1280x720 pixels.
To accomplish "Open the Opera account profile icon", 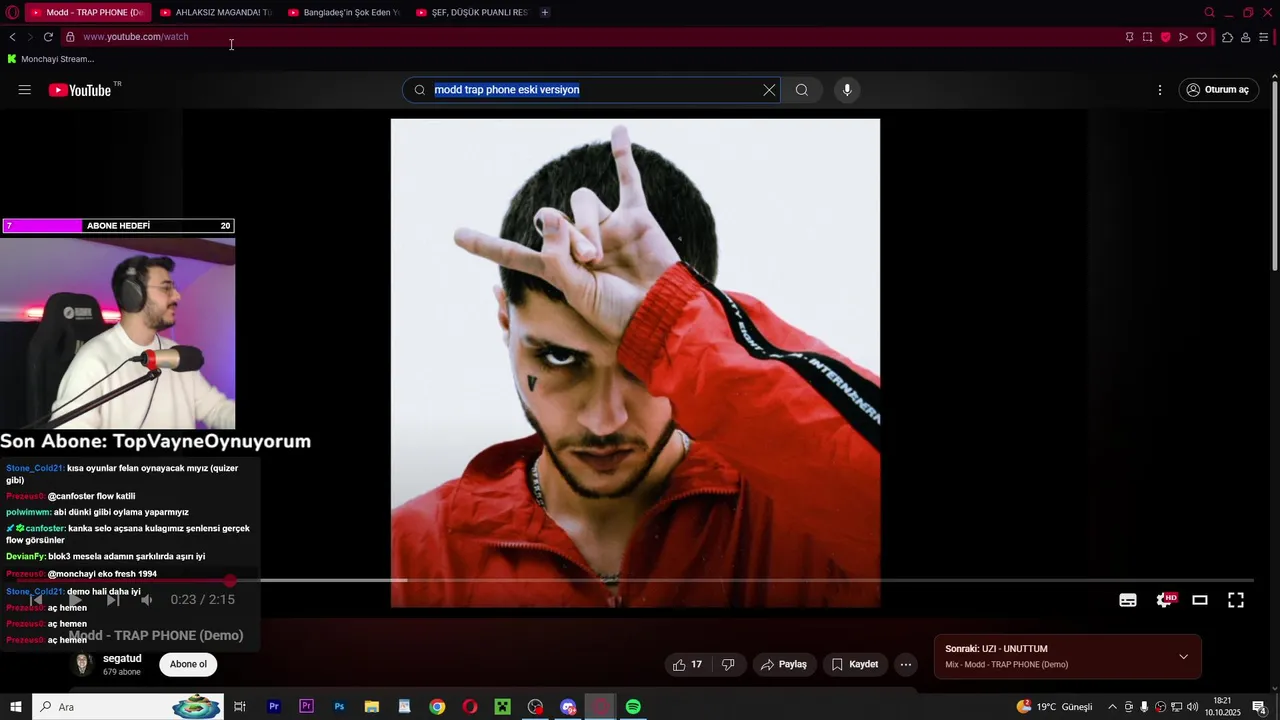I will pyautogui.click(x=1246, y=37).
